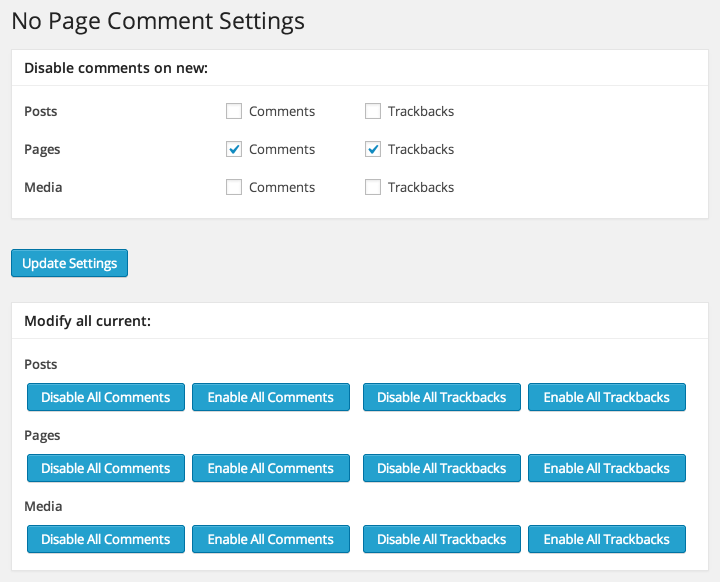Disable All Trackbacks on current Media
This screenshot has width=720, height=582.
(x=441, y=539)
